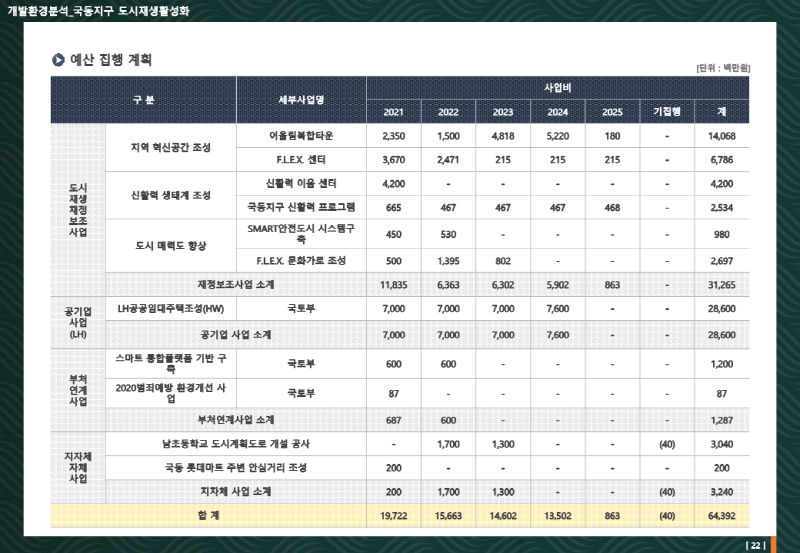Image resolution: width=800 pixels, height=553 pixels.
Task: Select the 신활력 이음 센터 cell
Action: (x=301, y=183)
